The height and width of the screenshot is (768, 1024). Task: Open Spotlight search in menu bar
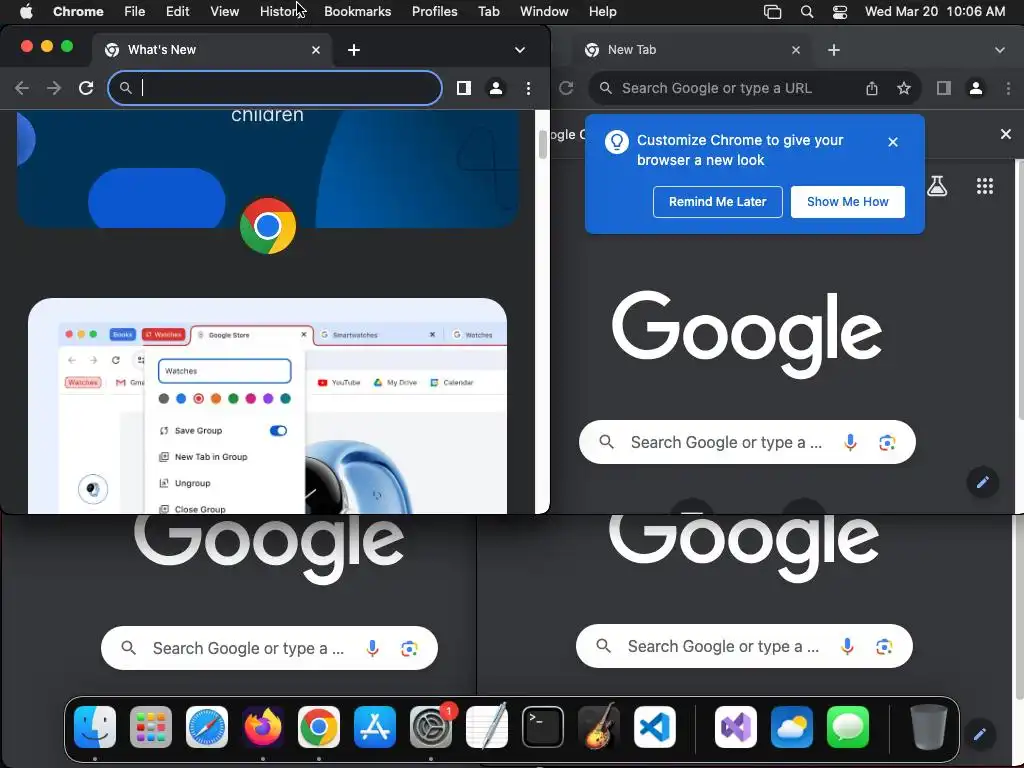[x=807, y=12]
